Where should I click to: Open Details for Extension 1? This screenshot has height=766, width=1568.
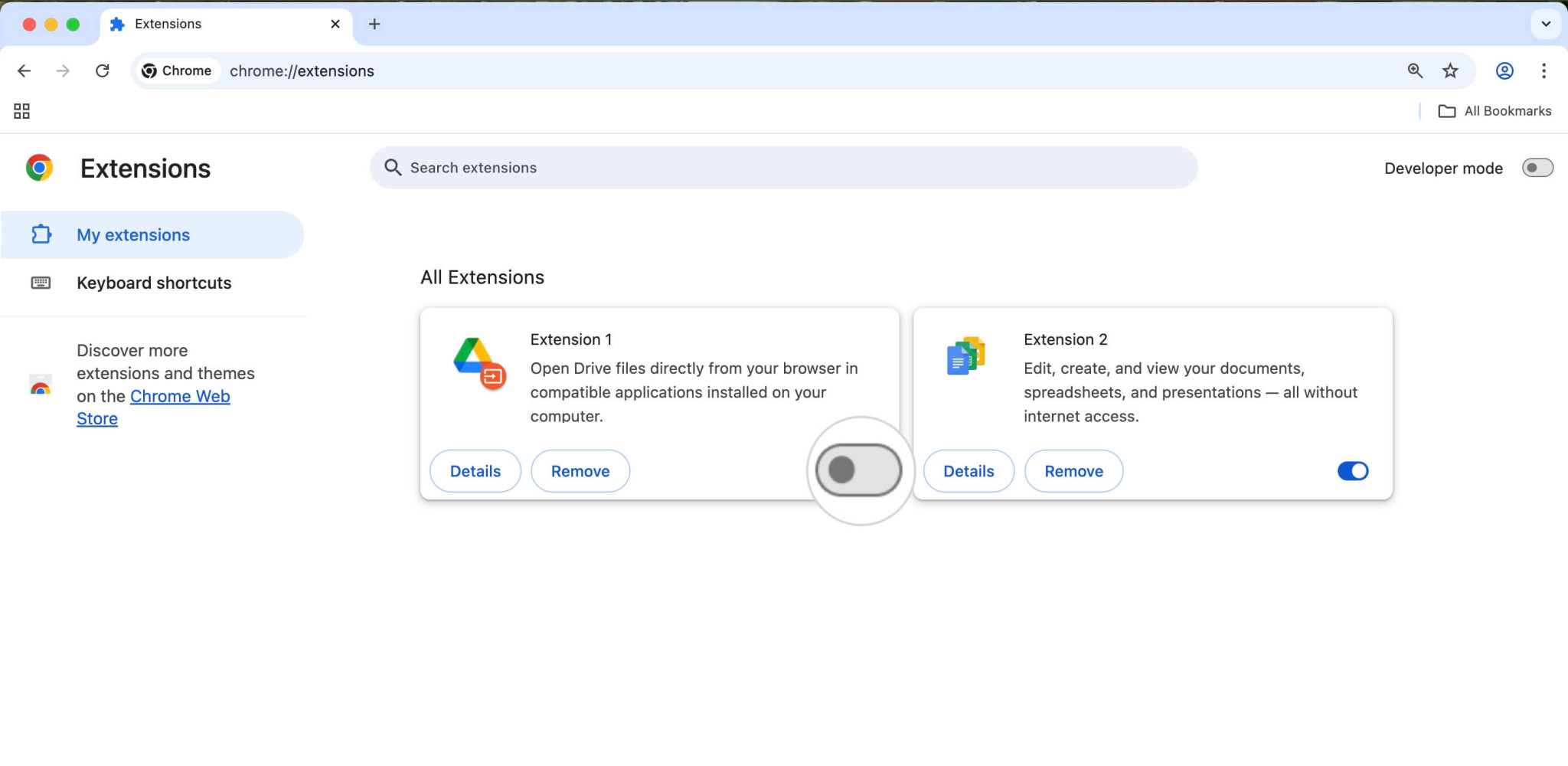tap(475, 471)
